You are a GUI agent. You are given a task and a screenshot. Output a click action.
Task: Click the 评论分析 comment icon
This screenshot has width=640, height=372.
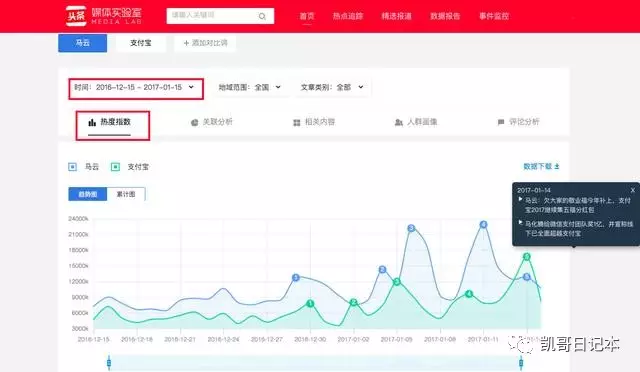tap(501, 122)
